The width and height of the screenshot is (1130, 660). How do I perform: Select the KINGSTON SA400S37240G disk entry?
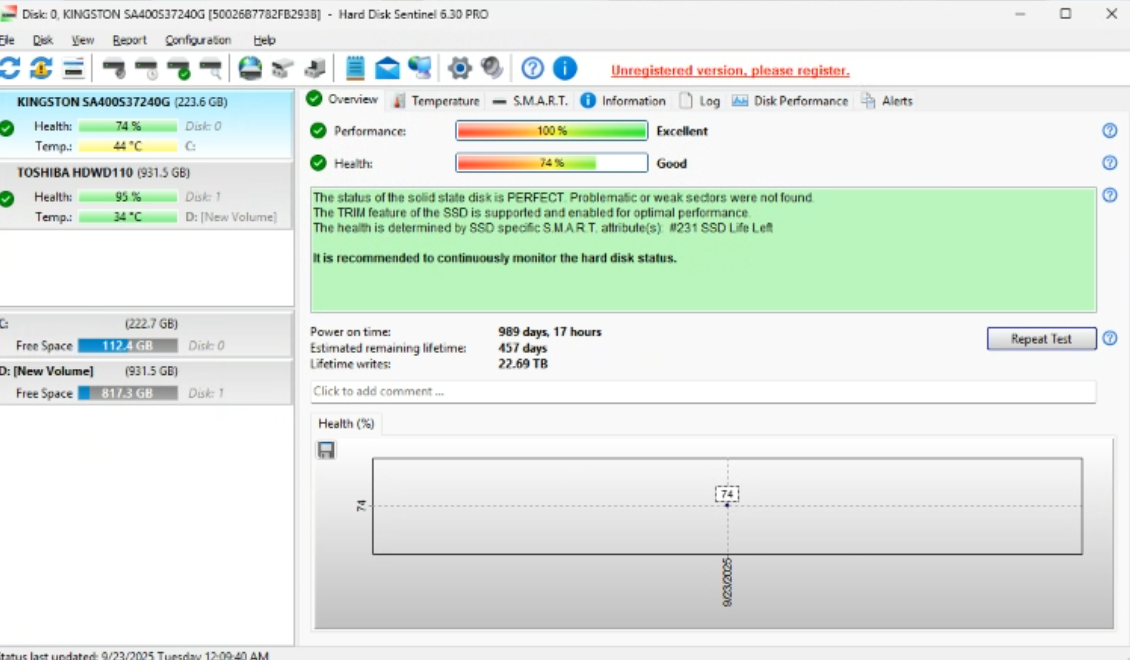click(147, 124)
